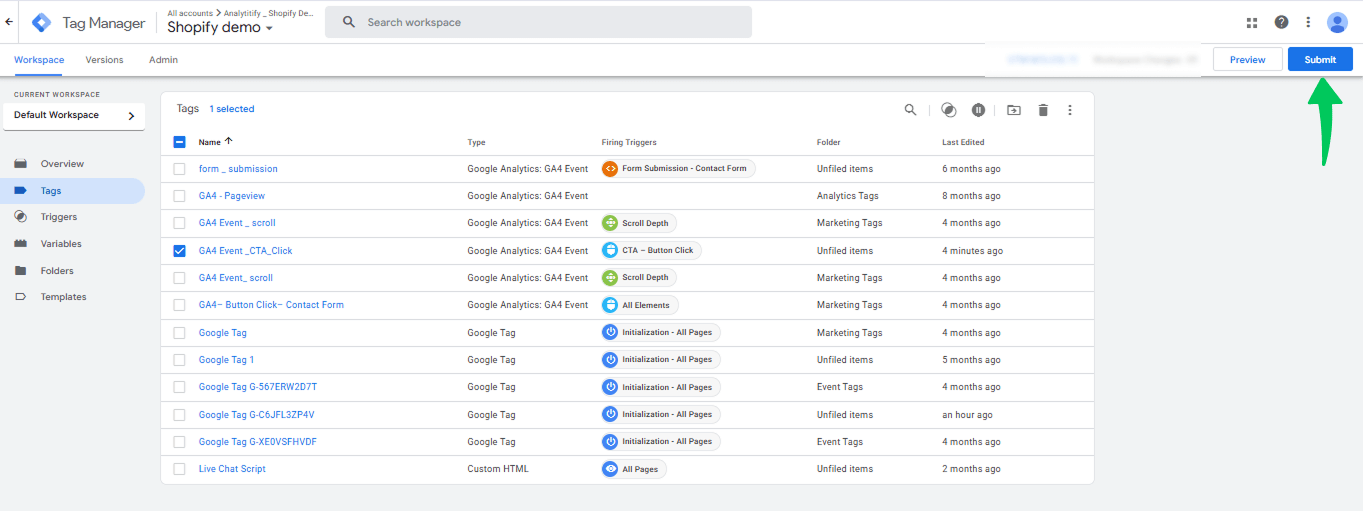Image resolution: width=1363 pixels, height=511 pixels.
Task: Open the Google apps grid
Action: tap(1252, 22)
